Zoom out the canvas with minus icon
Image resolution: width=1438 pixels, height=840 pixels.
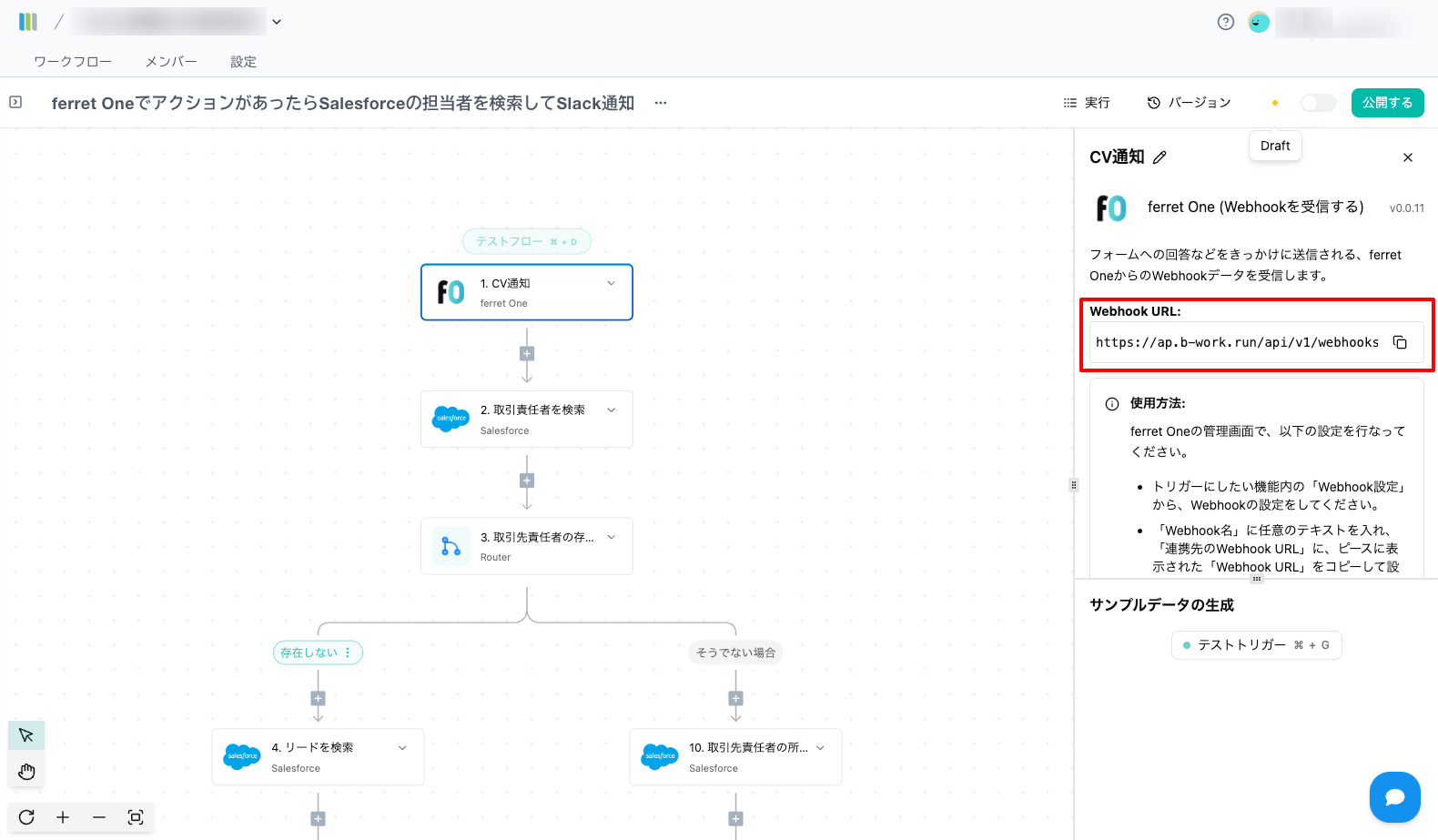[99, 817]
